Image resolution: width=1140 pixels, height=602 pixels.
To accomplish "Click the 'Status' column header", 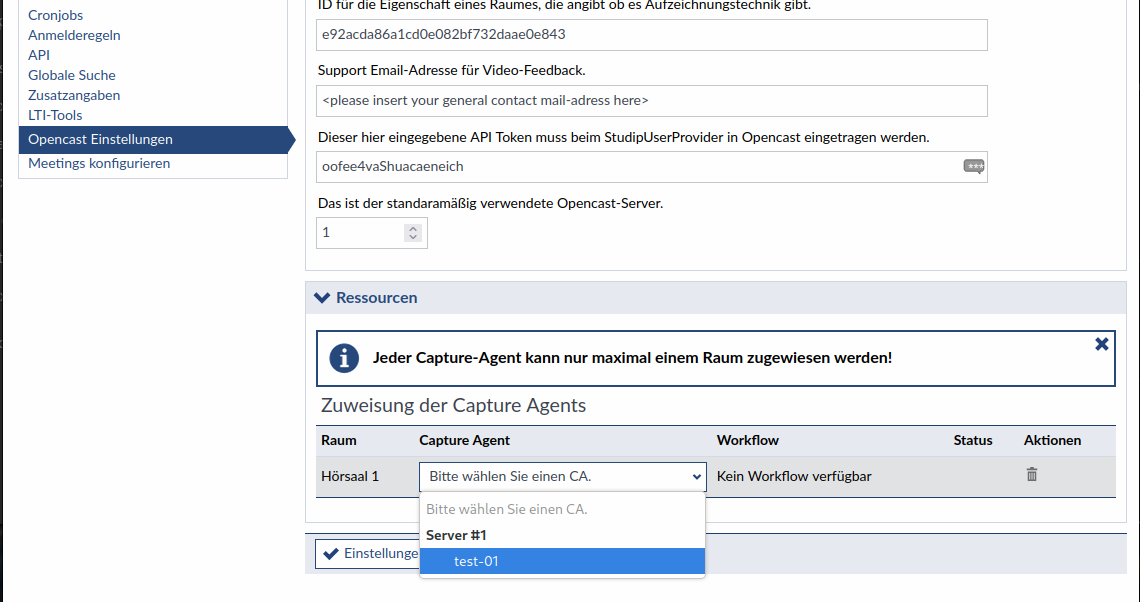I will click(x=973, y=441).
